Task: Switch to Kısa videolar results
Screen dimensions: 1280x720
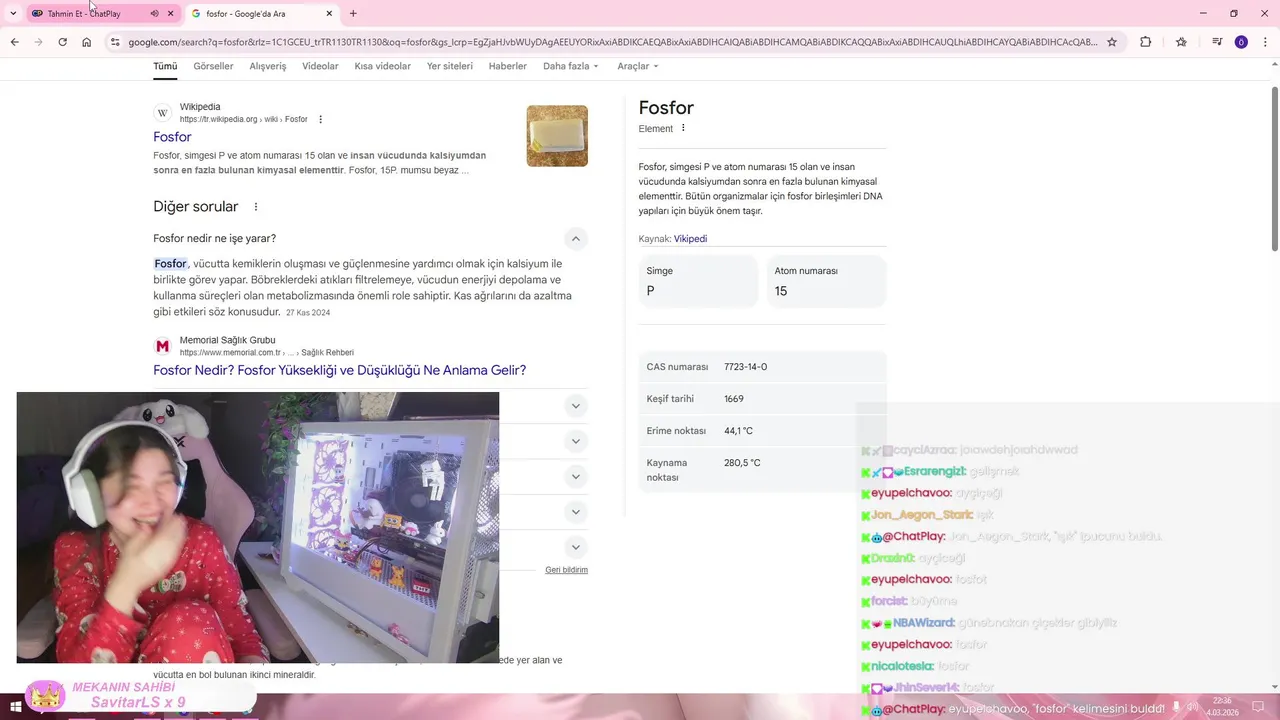Action: tap(382, 66)
